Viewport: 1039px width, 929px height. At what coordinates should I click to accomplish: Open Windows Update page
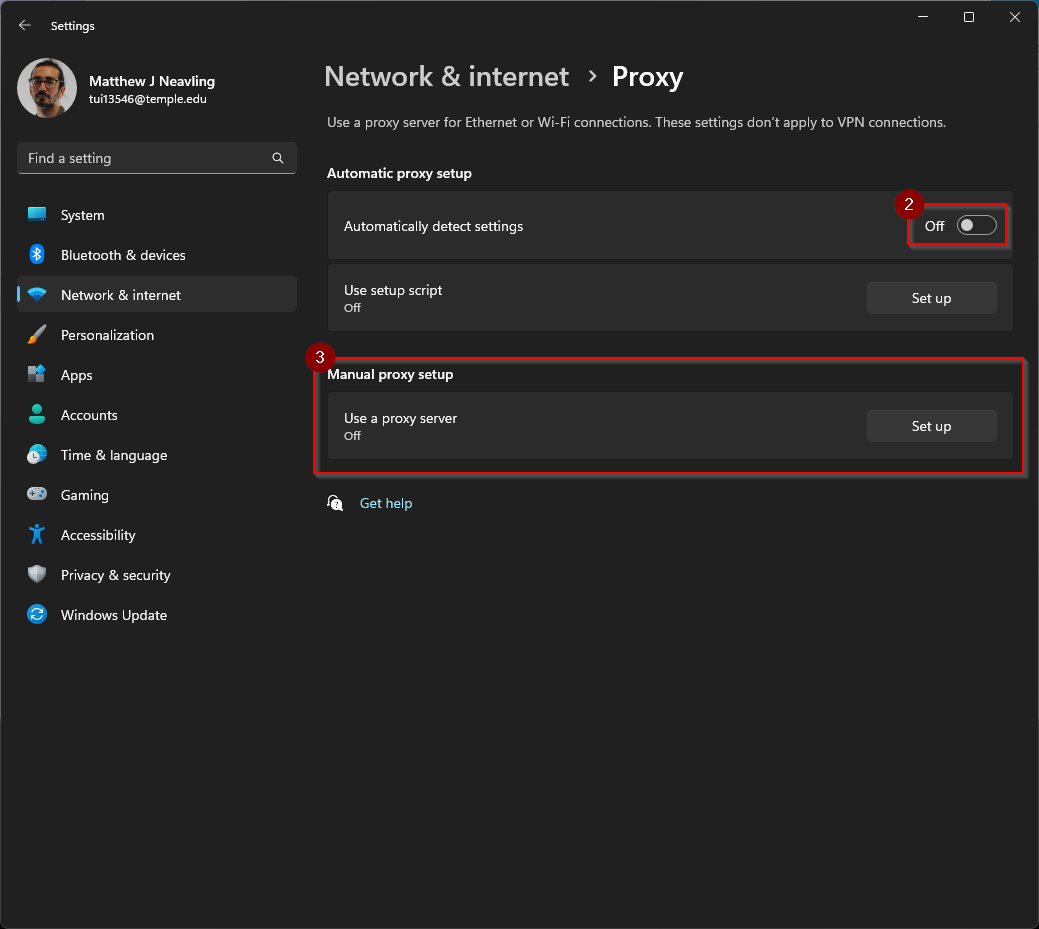point(156,615)
